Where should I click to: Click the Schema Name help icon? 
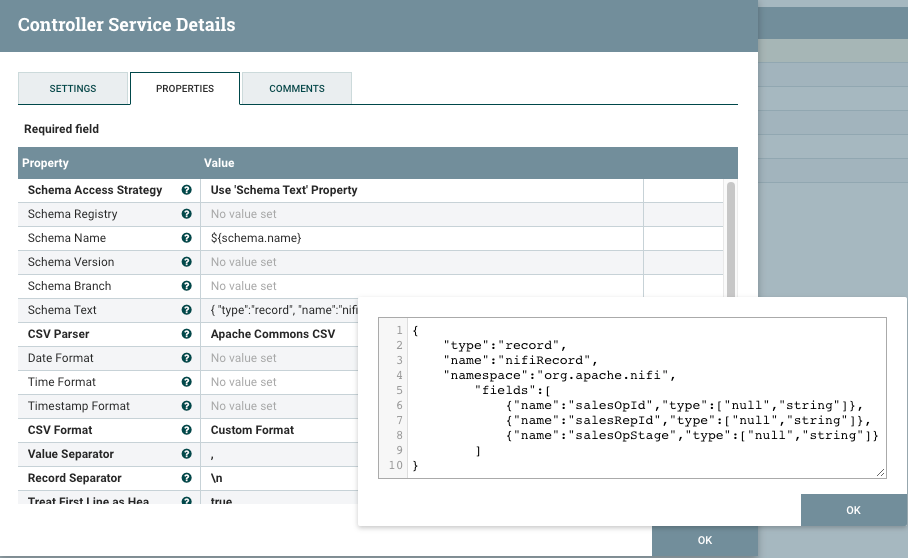click(187, 238)
